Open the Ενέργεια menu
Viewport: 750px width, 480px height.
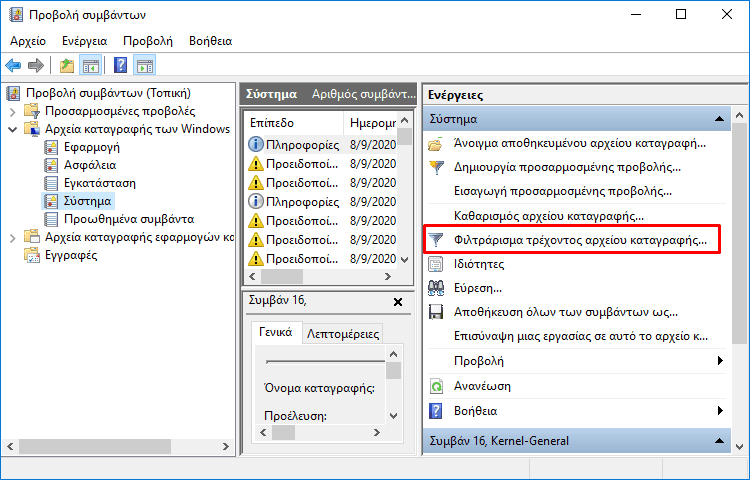point(85,41)
